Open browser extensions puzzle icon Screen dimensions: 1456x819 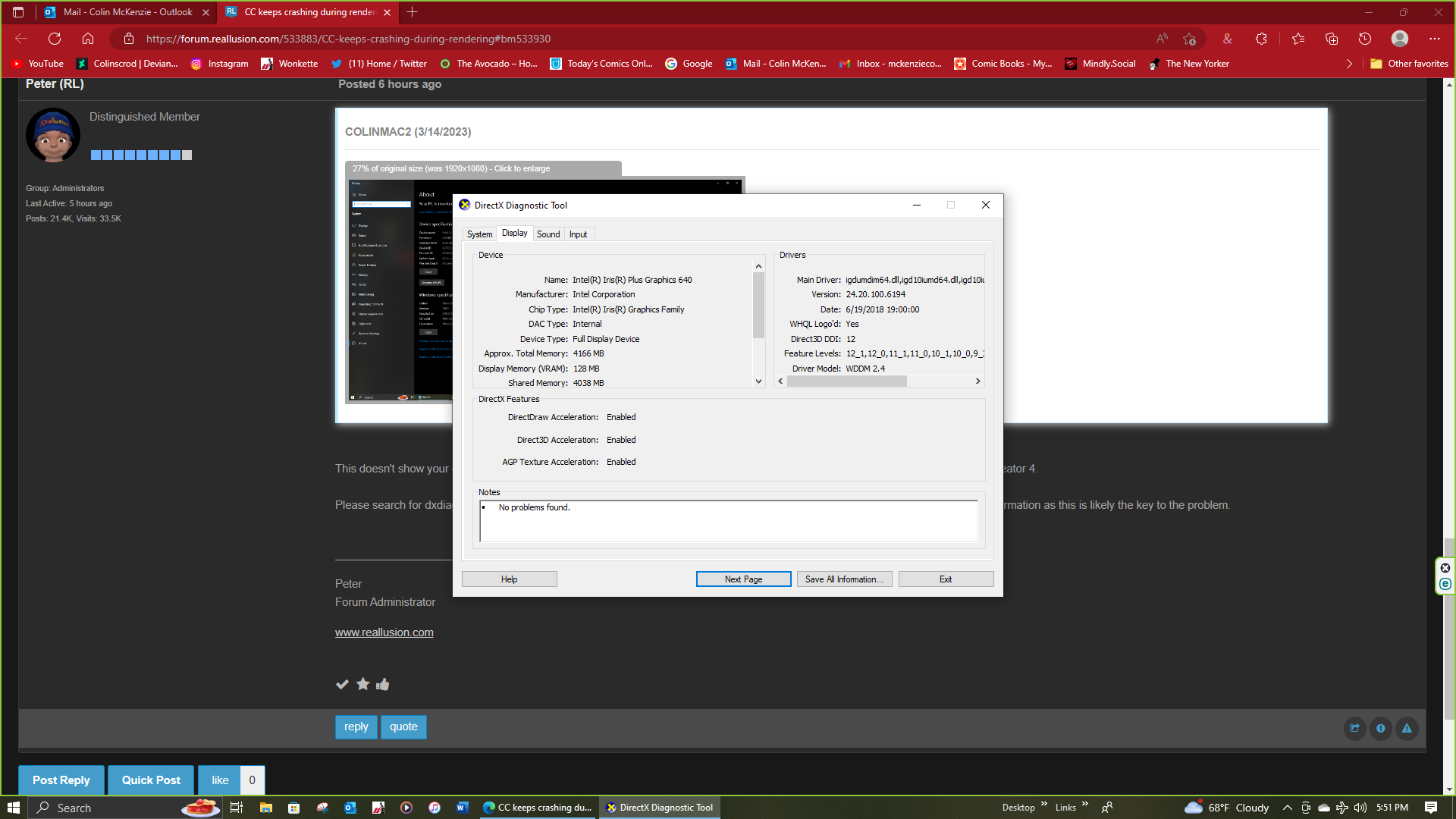[x=1261, y=39]
